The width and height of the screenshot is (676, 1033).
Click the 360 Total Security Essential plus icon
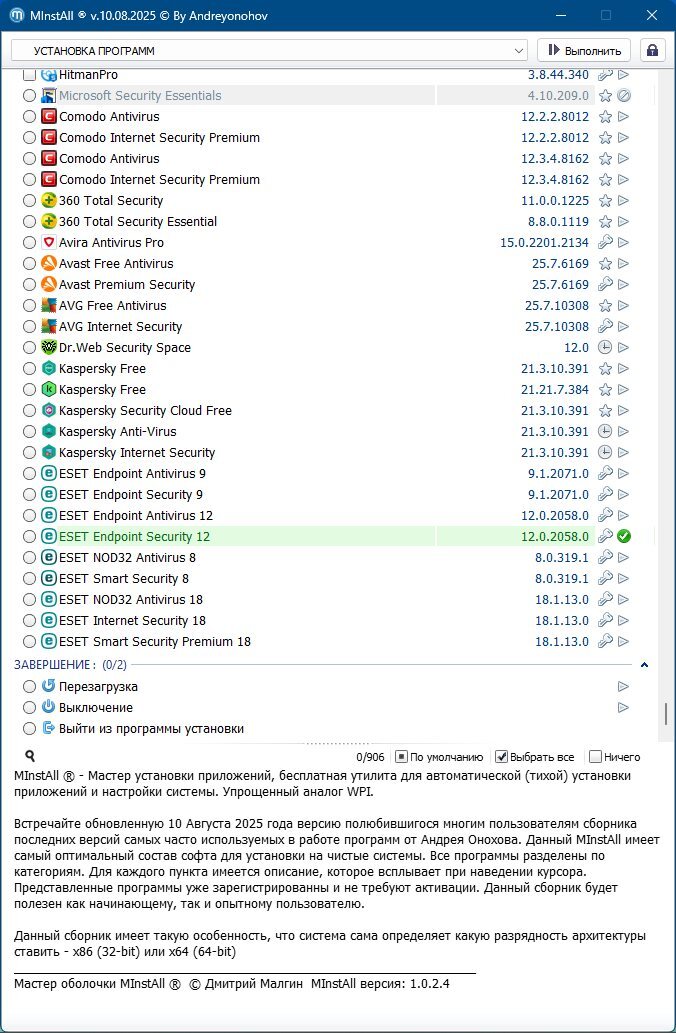(49, 221)
